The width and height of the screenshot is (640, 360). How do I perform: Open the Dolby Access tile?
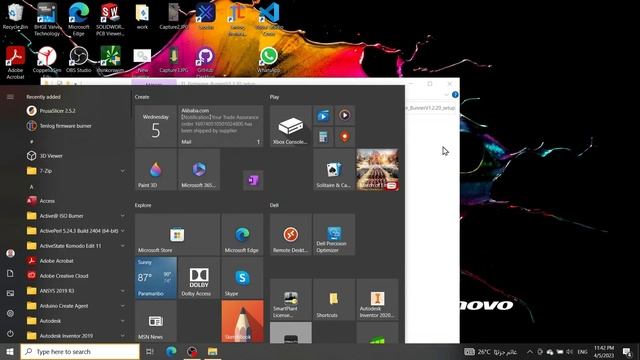(x=199, y=278)
